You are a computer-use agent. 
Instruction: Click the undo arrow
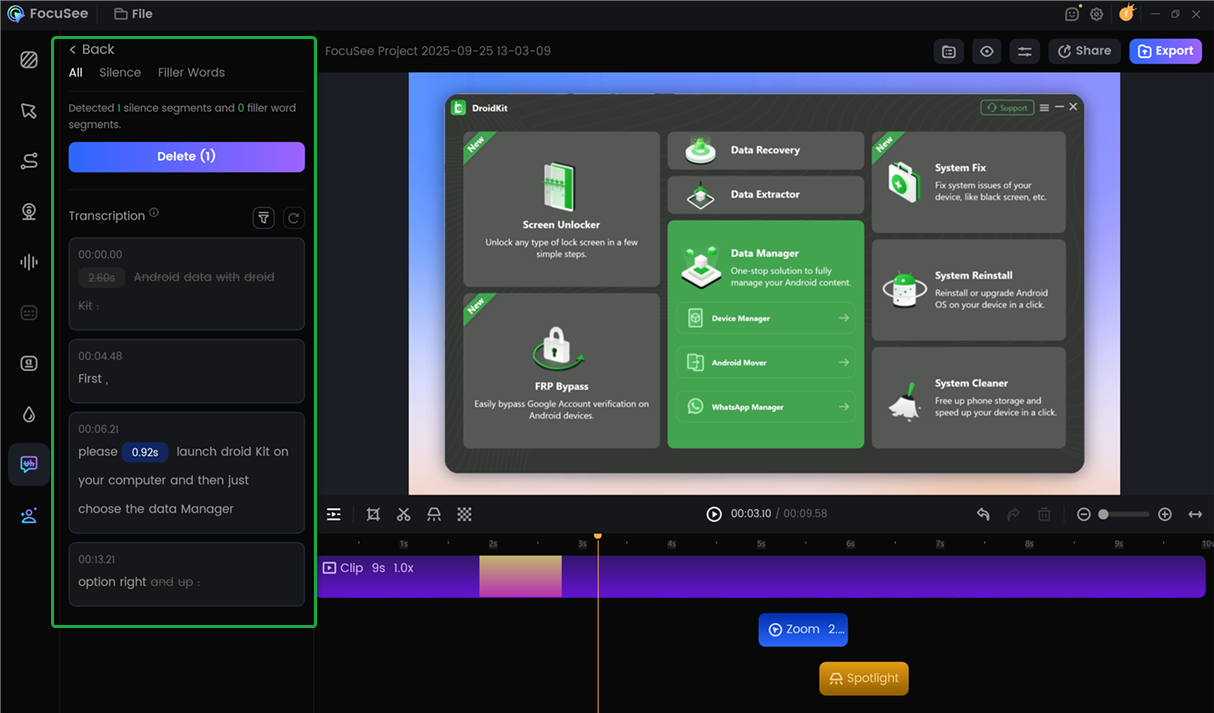coord(983,514)
